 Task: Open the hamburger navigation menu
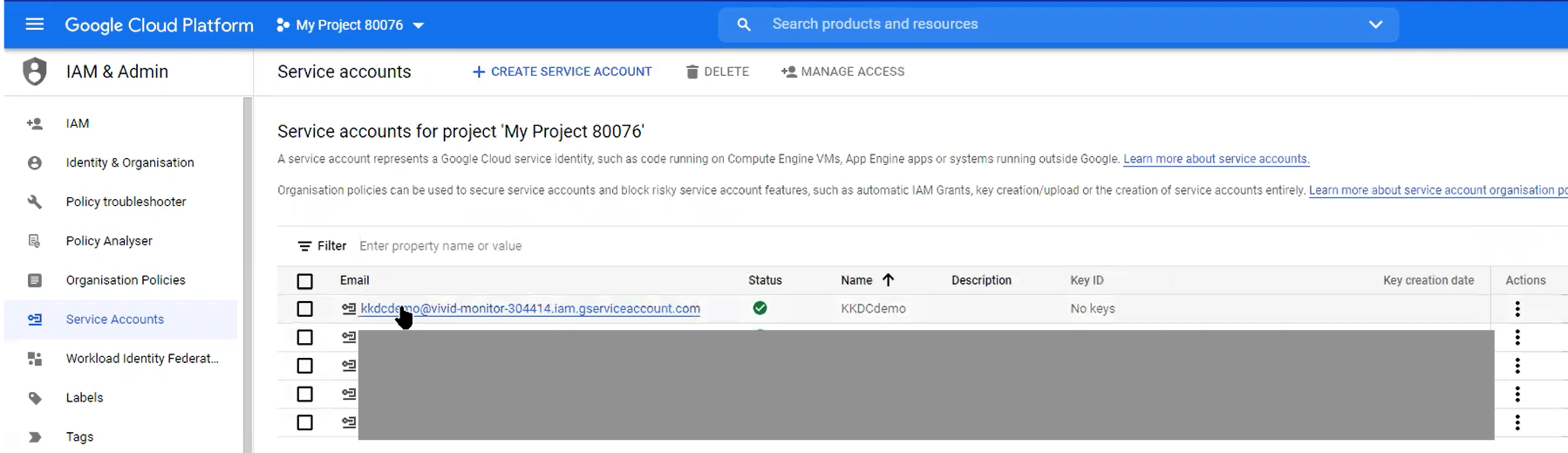[x=35, y=24]
